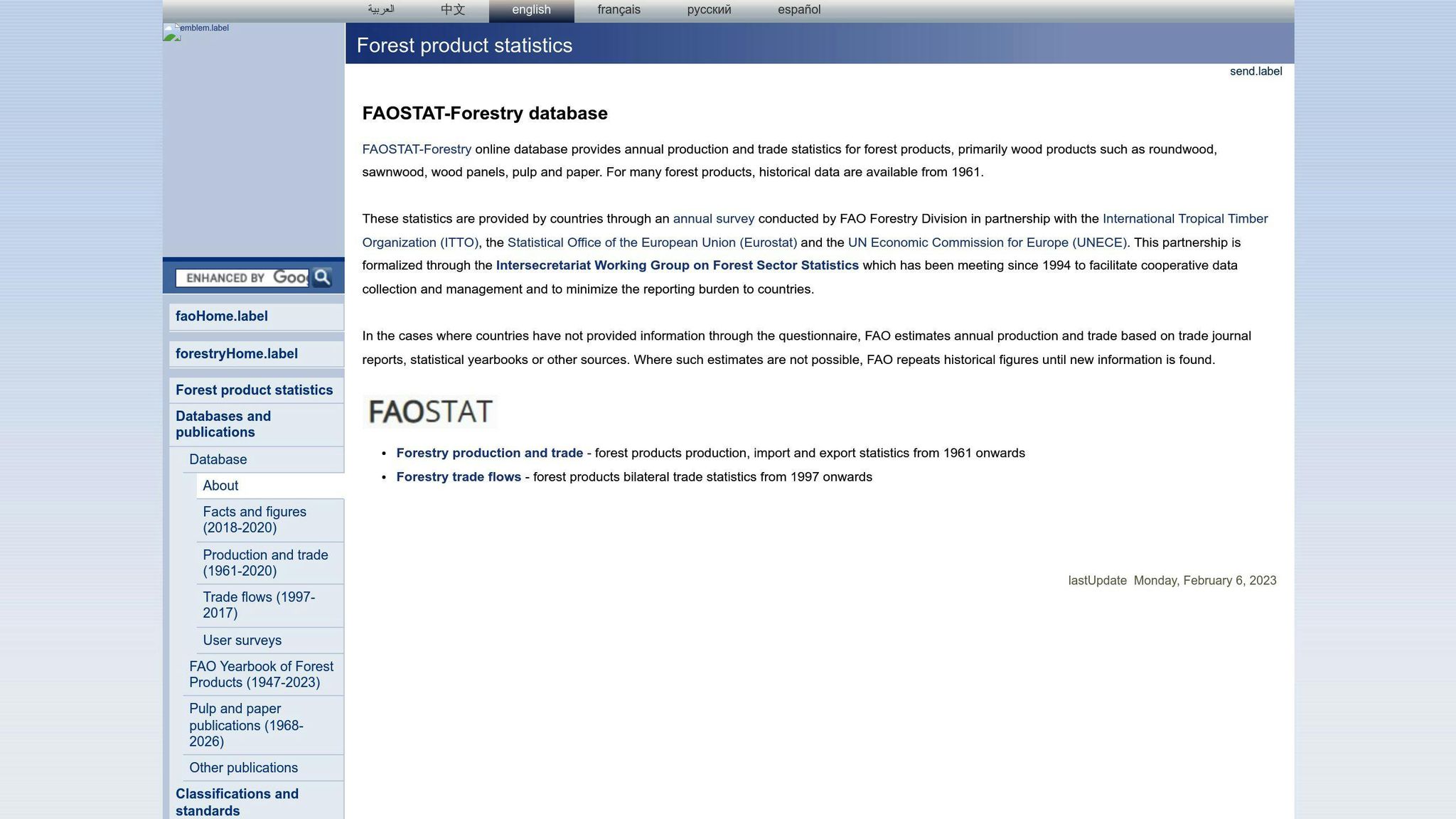Focus the Google enhanced search field
1456x819 pixels.
(242, 278)
